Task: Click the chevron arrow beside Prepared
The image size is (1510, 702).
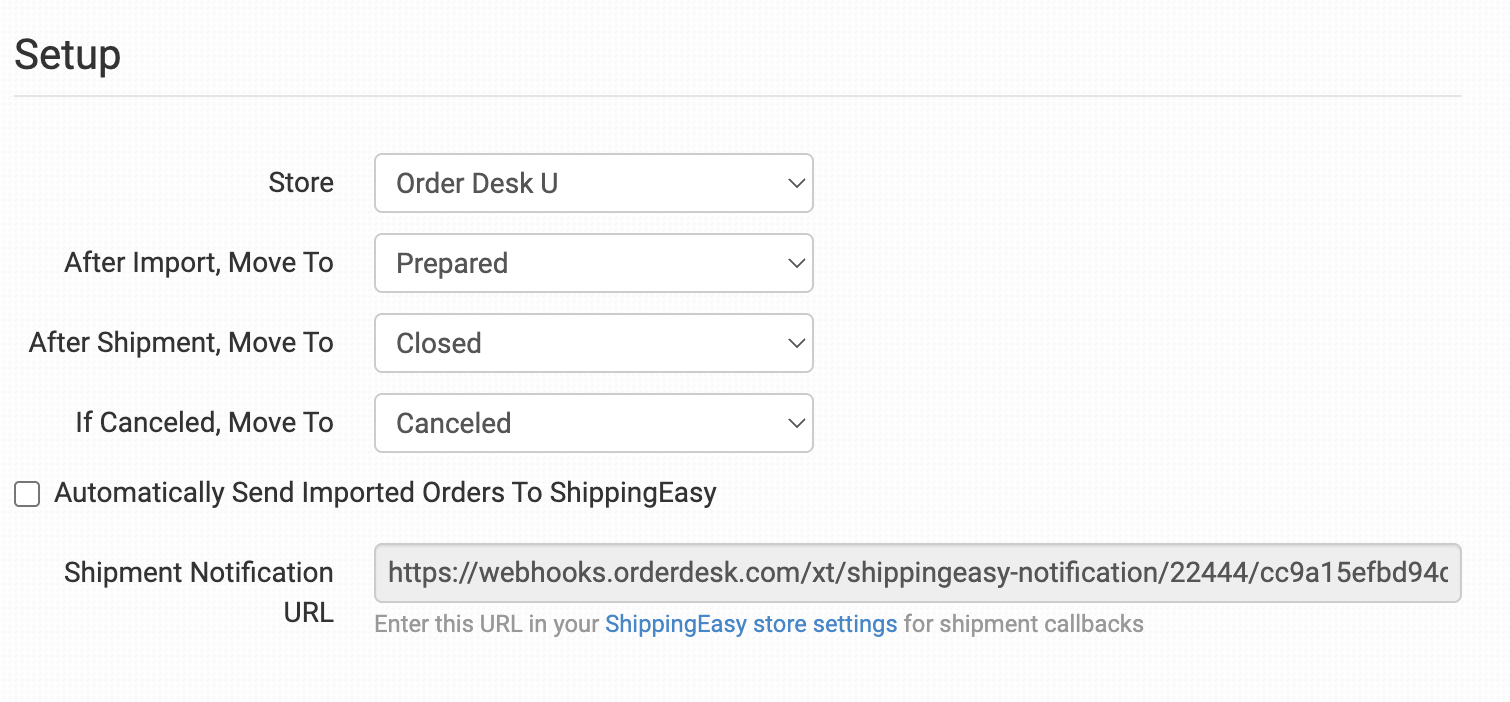Action: click(796, 263)
